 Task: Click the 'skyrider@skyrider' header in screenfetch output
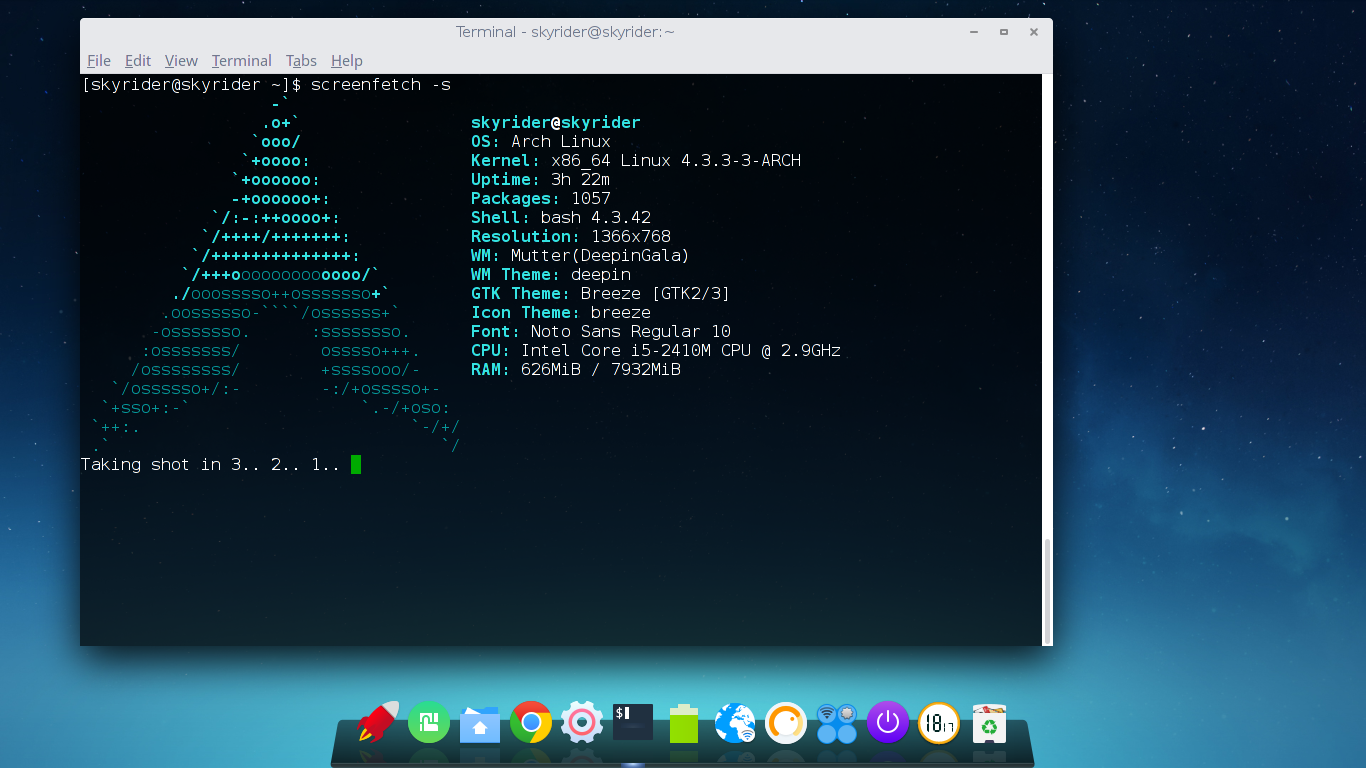tap(556, 123)
